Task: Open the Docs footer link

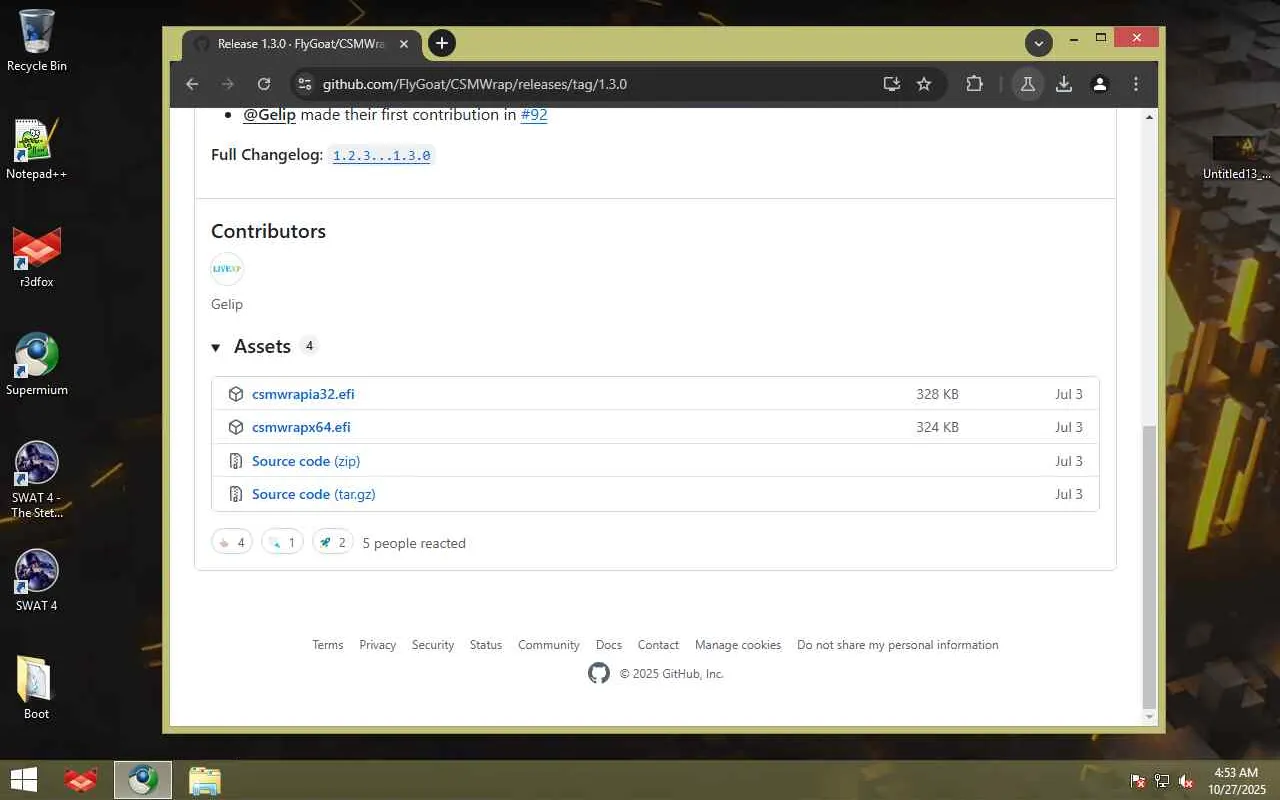Action: (609, 645)
